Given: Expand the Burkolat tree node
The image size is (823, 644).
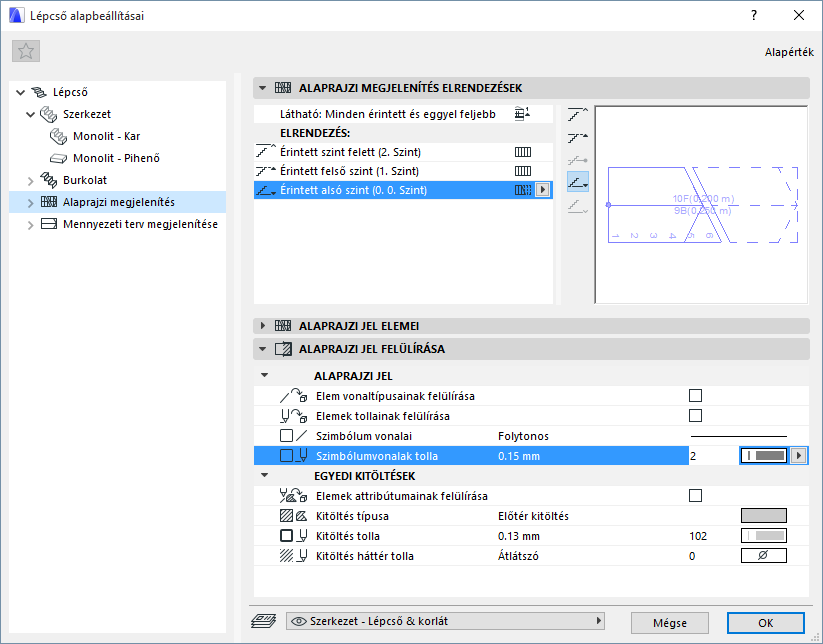Looking at the screenshot, I should tap(30, 181).
